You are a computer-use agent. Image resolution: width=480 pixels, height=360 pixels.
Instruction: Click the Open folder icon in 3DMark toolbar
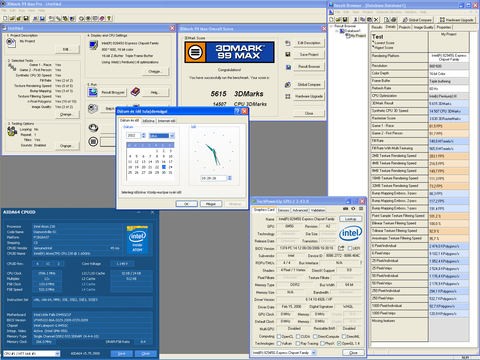pyautogui.click(x=12, y=18)
